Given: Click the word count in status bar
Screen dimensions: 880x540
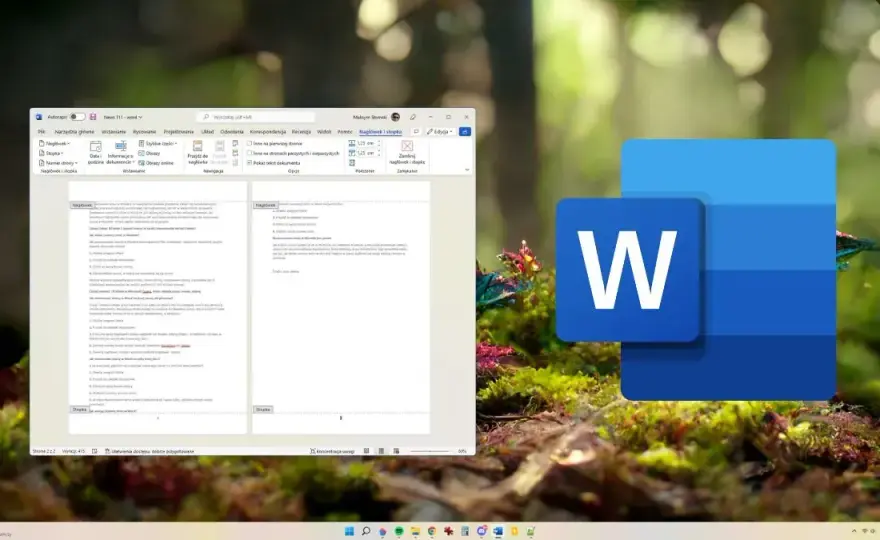Looking at the screenshot, I should pos(74,451).
